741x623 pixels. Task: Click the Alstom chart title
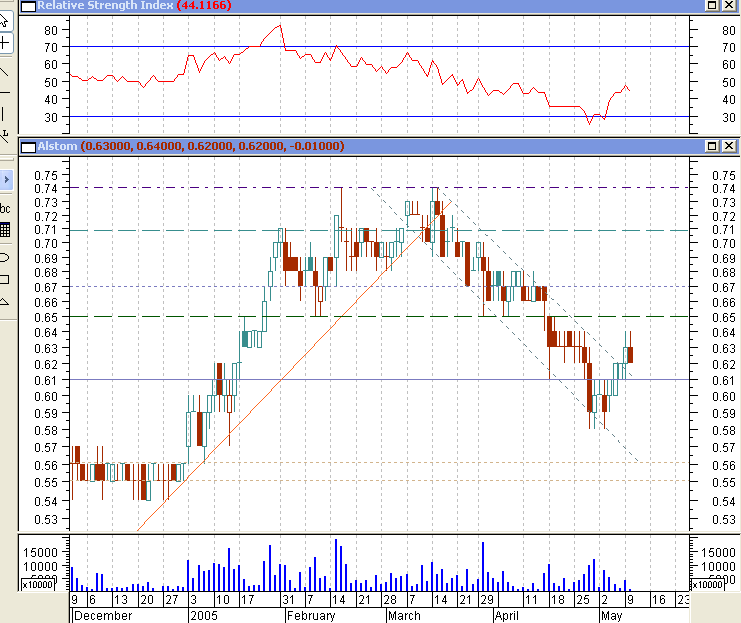[x=57, y=146]
